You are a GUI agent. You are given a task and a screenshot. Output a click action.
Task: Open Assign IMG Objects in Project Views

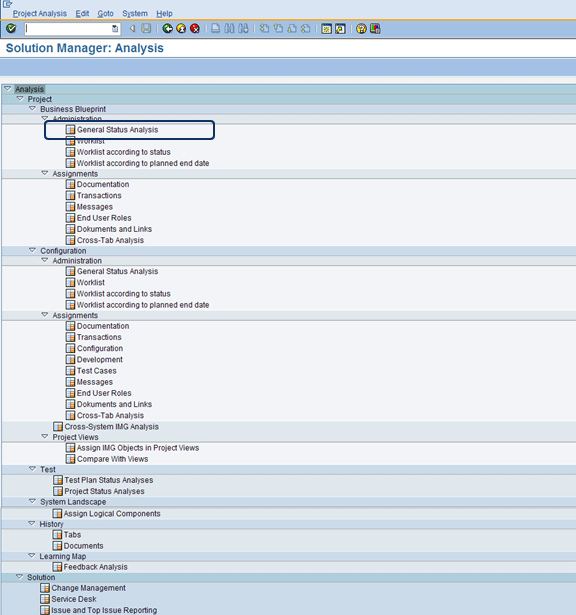click(138, 448)
